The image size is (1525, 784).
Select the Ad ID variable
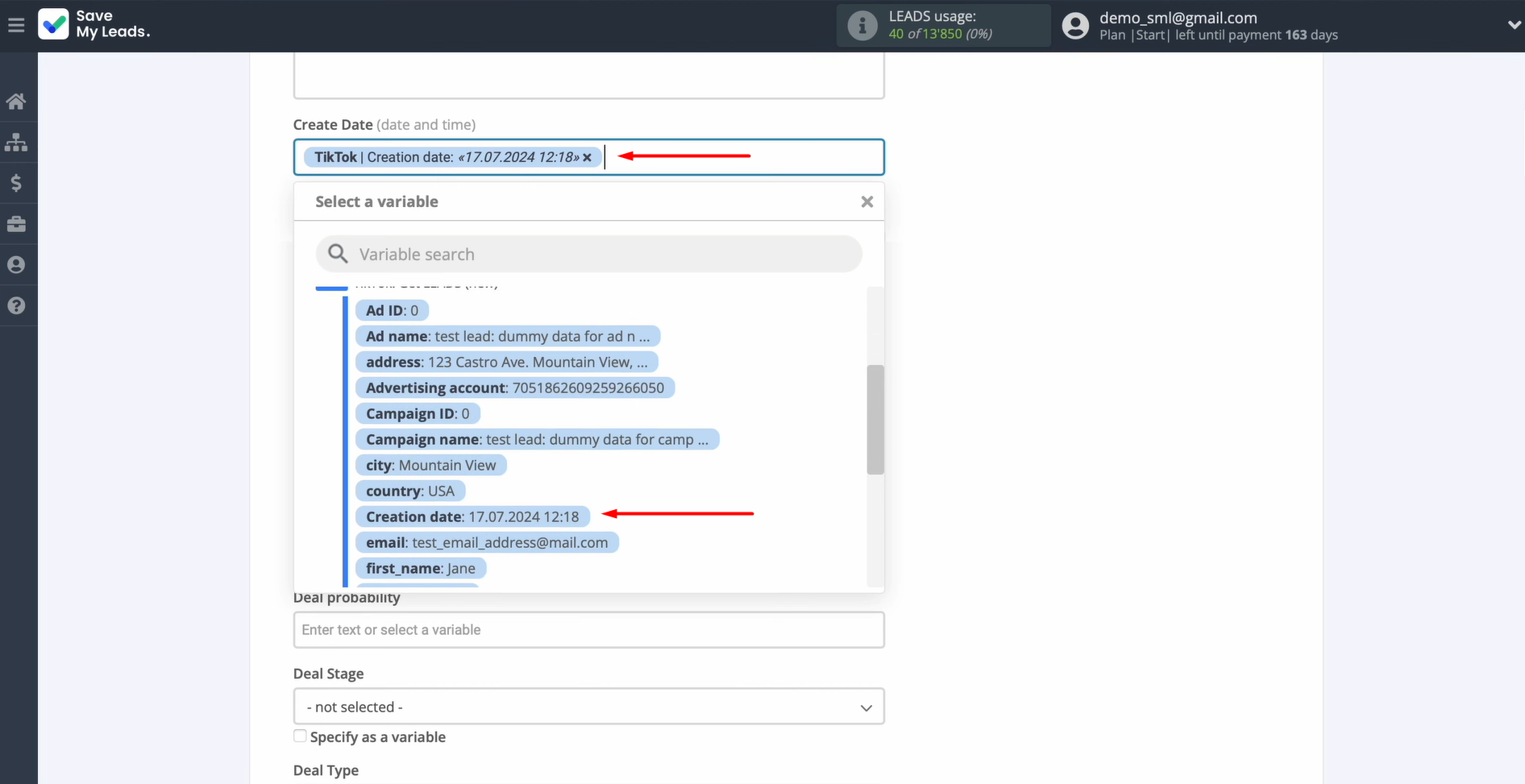point(392,310)
